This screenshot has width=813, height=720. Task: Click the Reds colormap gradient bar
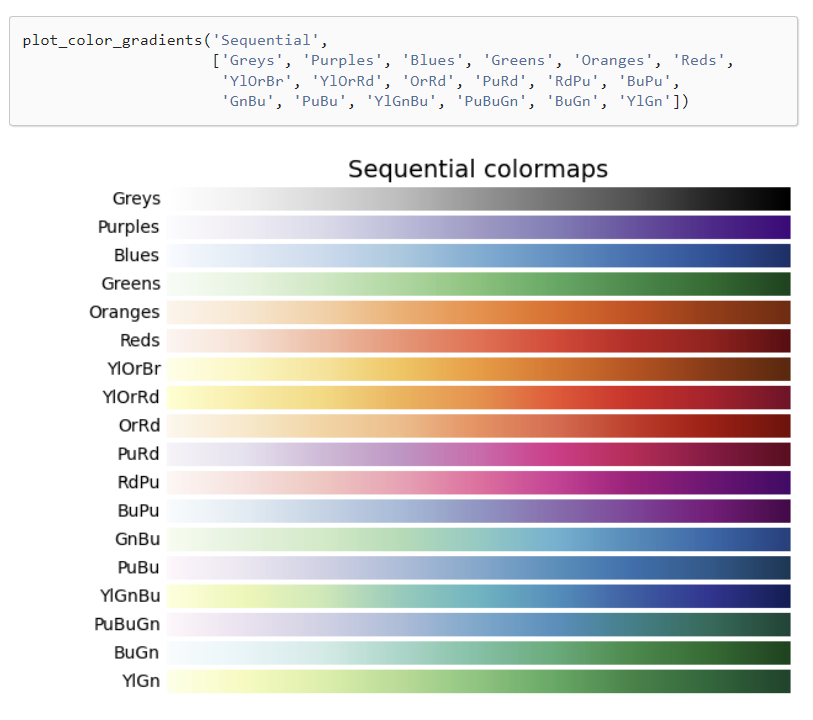click(x=479, y=341)
